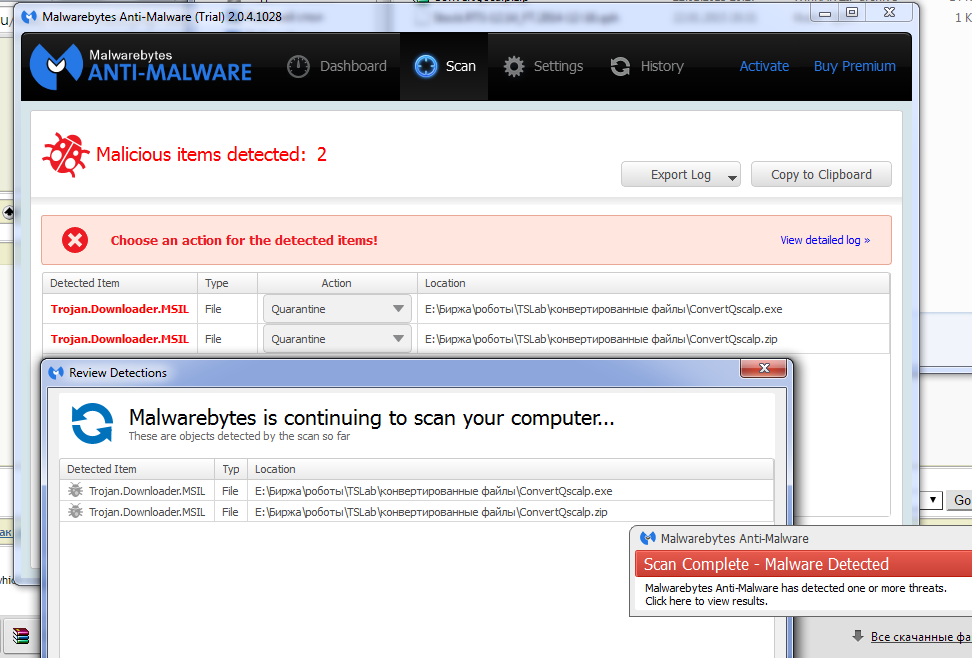This screenshot has height=658, width=972.
Task: Click the Export Log button
Action: tap(681, 175)
